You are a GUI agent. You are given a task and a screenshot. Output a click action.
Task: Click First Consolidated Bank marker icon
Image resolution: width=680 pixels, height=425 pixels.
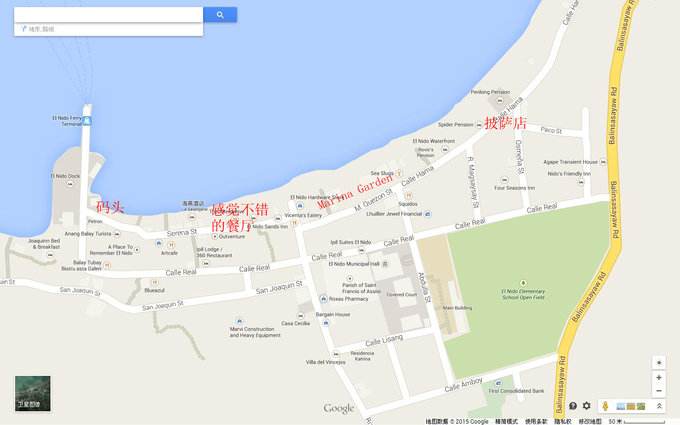498,383
